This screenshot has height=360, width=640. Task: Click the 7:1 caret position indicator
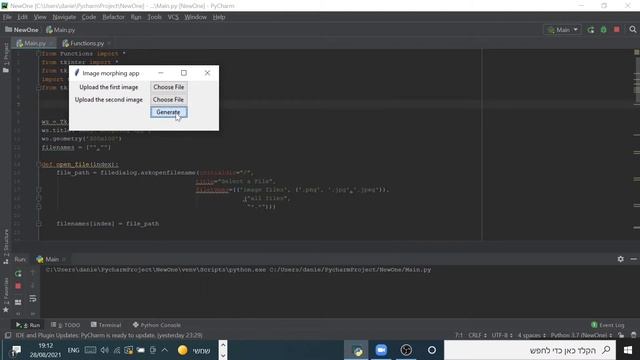point(459,335)
